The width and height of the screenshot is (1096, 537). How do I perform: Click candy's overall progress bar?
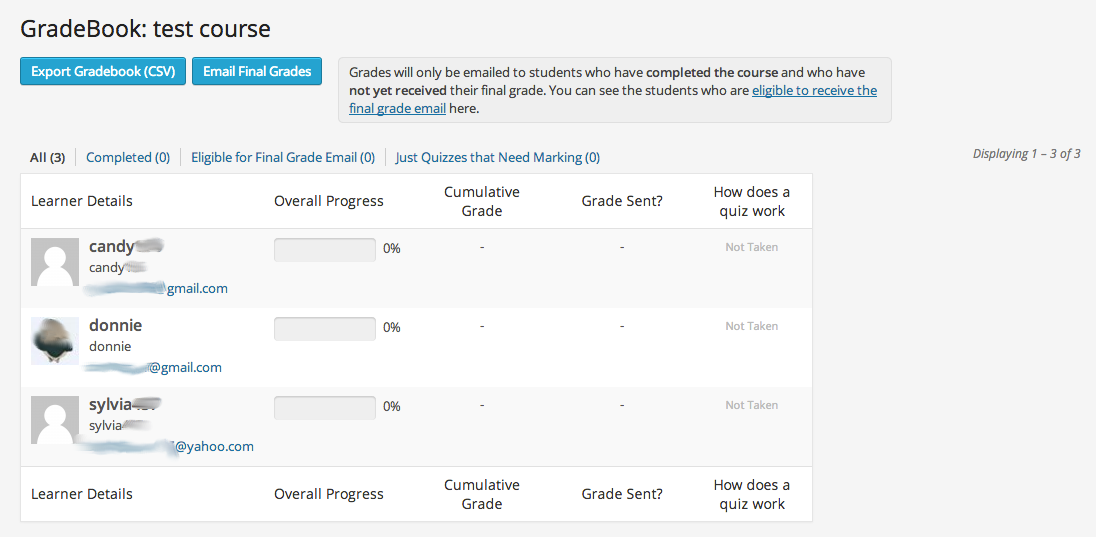click(x=325, y=249)
